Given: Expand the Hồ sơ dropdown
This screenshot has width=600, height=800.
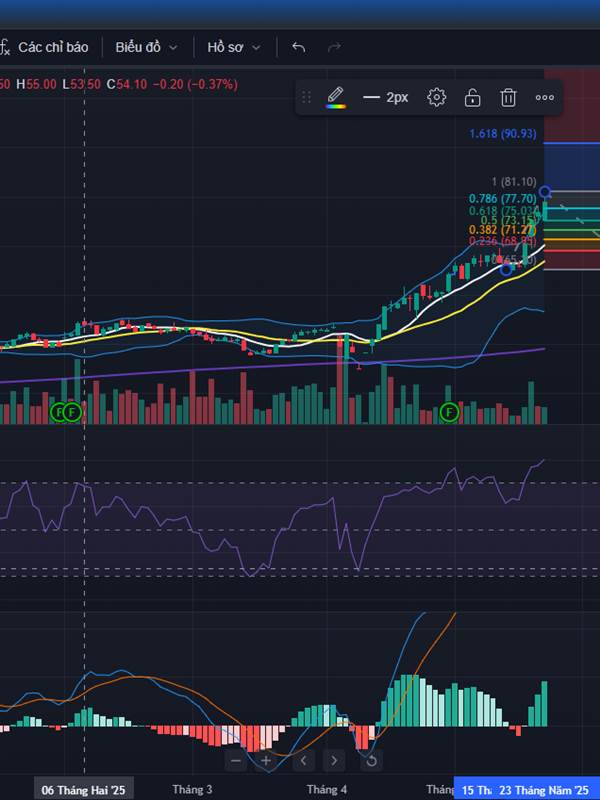Looking at the screenshot, I should [234, 47].
